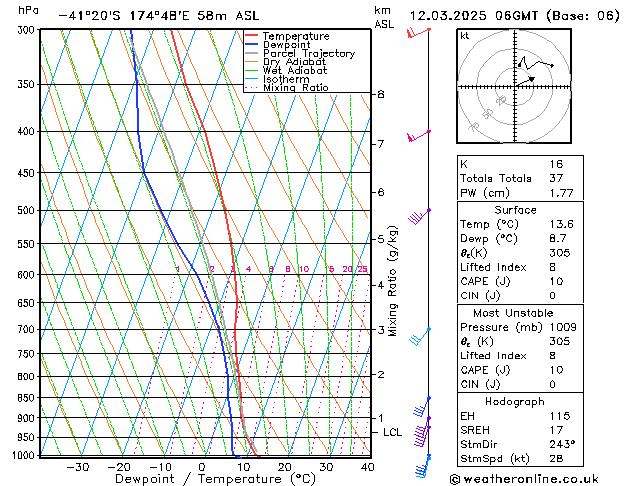This screenshot has width=629, height=486.
Task: Click the Parcel Trajectory legend entry
Action: coord(300,53)
